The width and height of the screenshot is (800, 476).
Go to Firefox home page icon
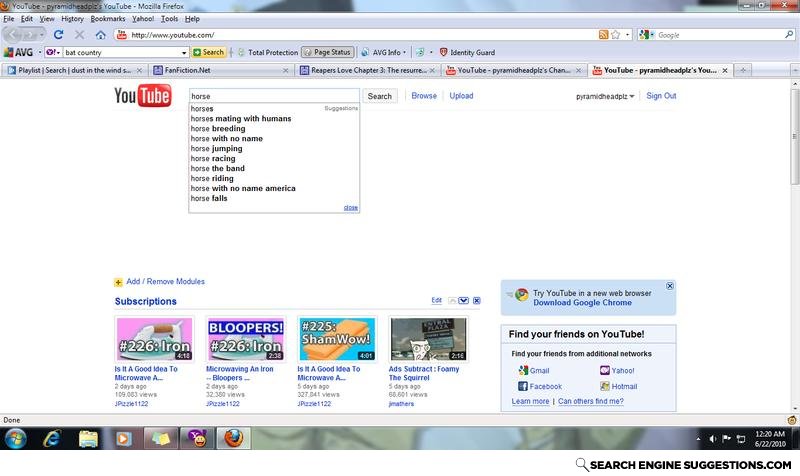(101, 35)
